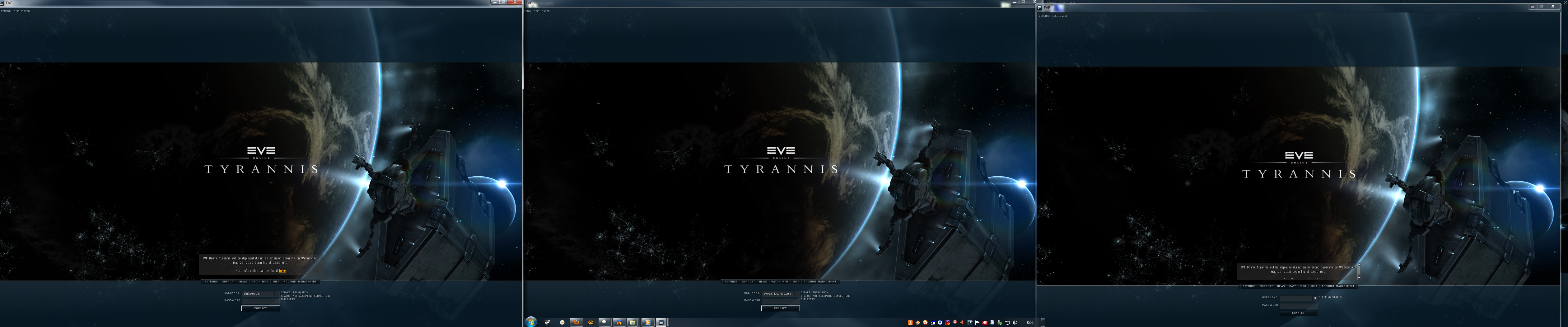Click the volume speaker icon in system tray

click(1015, 323)
